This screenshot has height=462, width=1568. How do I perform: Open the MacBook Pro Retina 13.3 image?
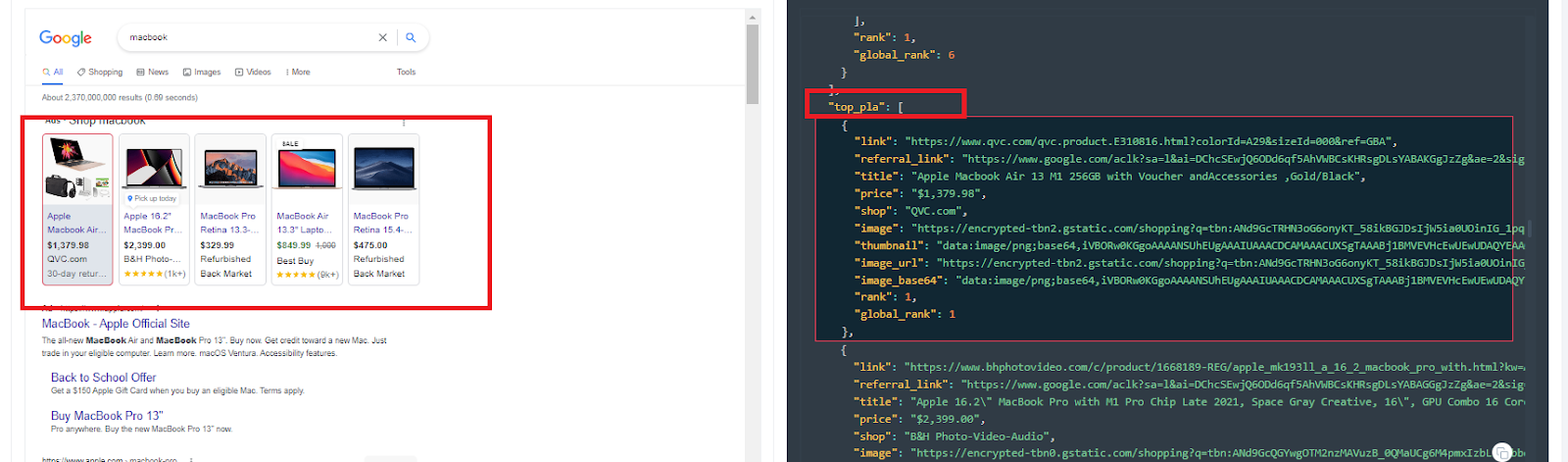[231, 168]
